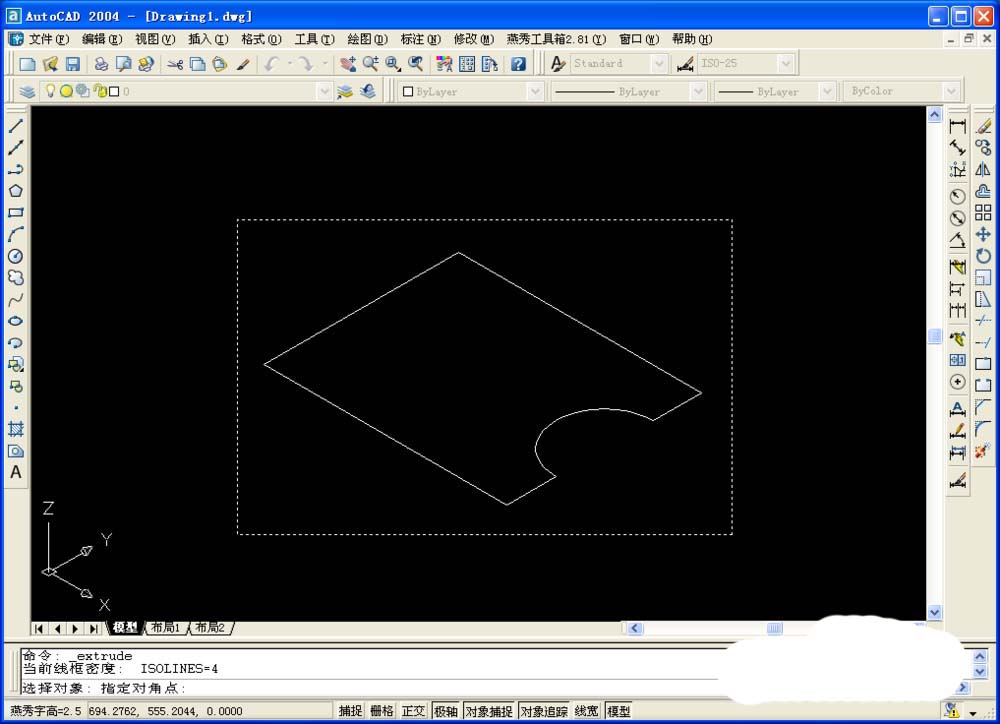
Task: Select the Line tool
Action: 16,126
